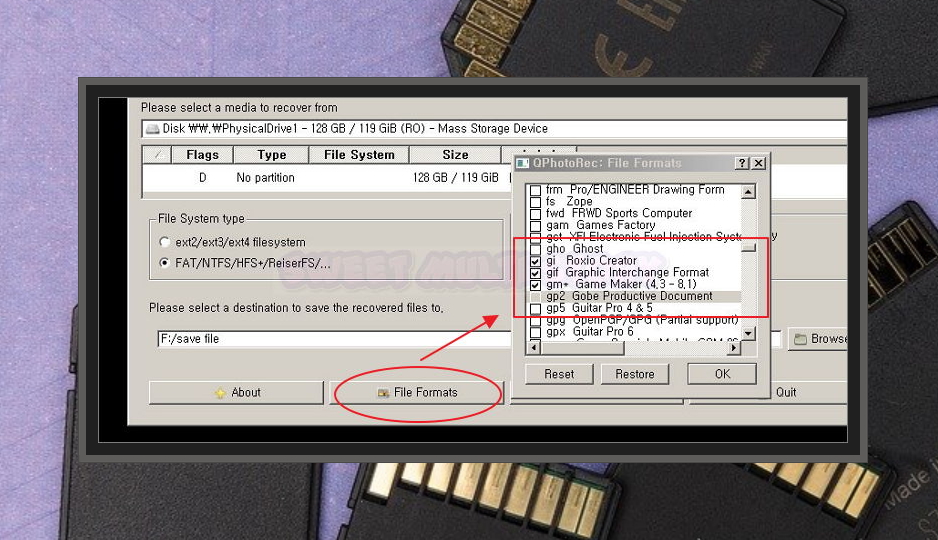The width and height of the screenshot is (938, 540).
Task: Open the About dialog
Action: tap(236, 392)
